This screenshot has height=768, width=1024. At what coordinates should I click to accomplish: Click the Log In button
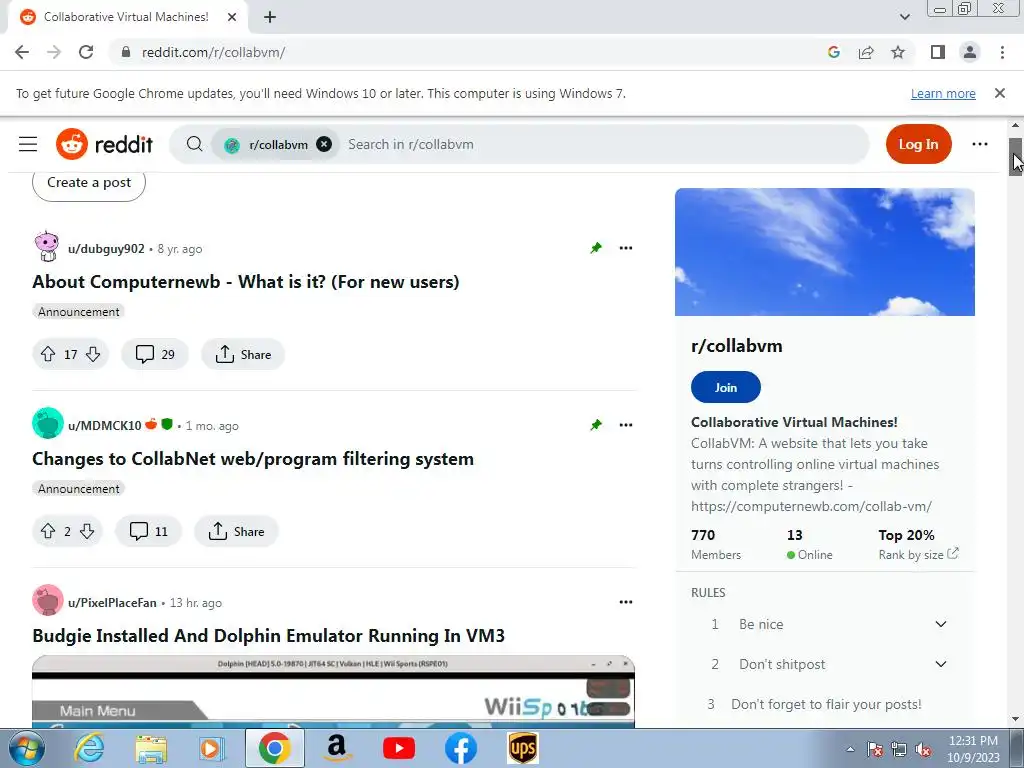[x=918, y=144]
